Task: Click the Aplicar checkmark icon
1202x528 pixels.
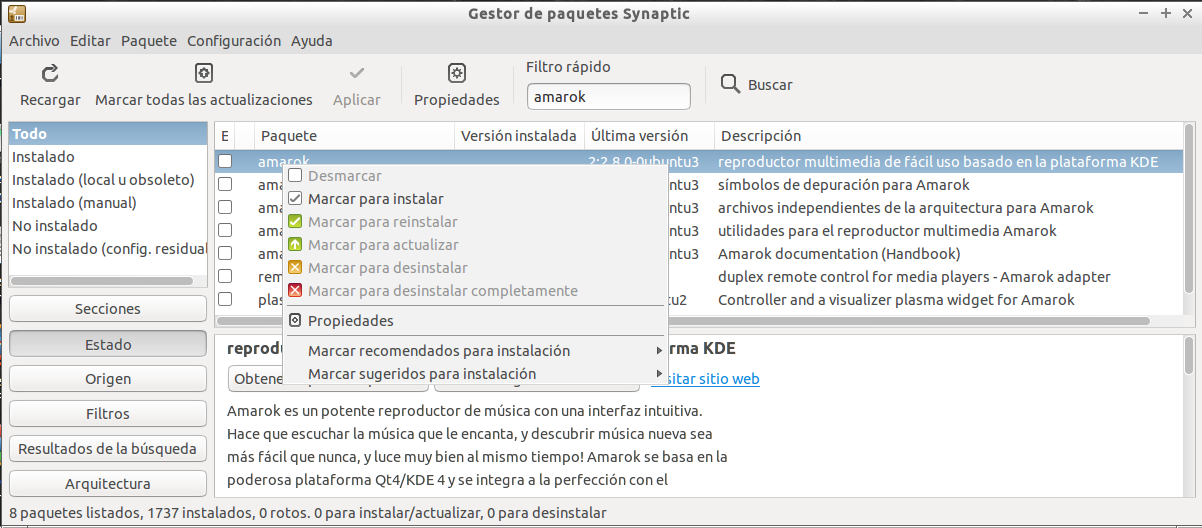Action: coord(357,73)
